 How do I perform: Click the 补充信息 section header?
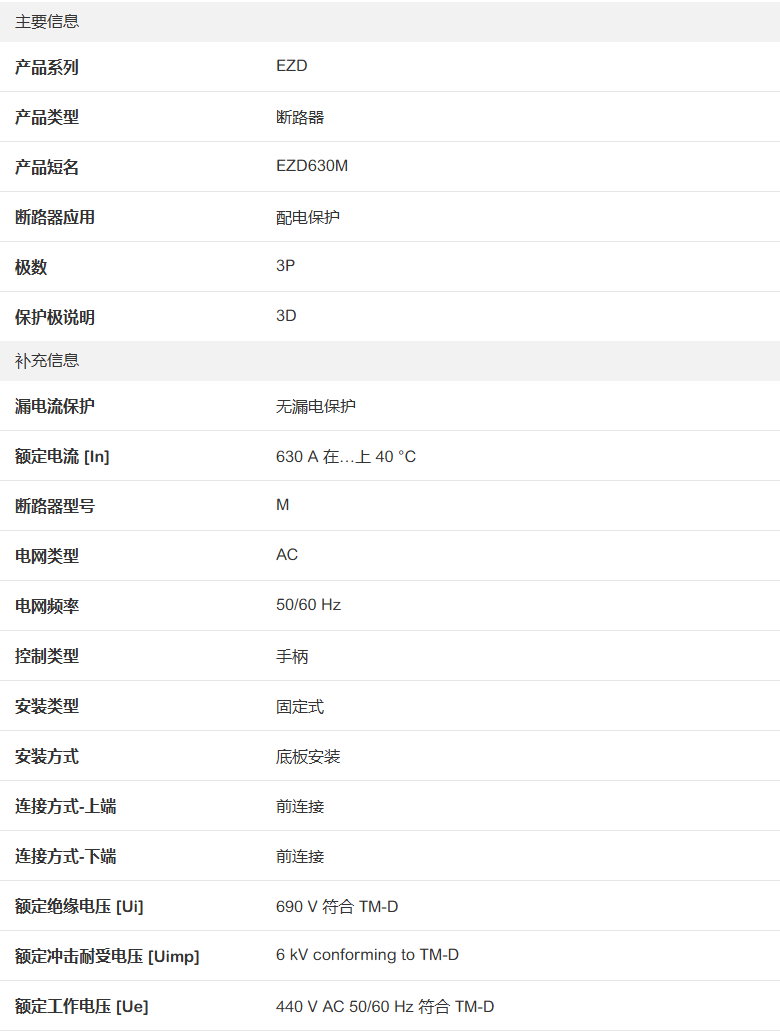tap(47, 360)
